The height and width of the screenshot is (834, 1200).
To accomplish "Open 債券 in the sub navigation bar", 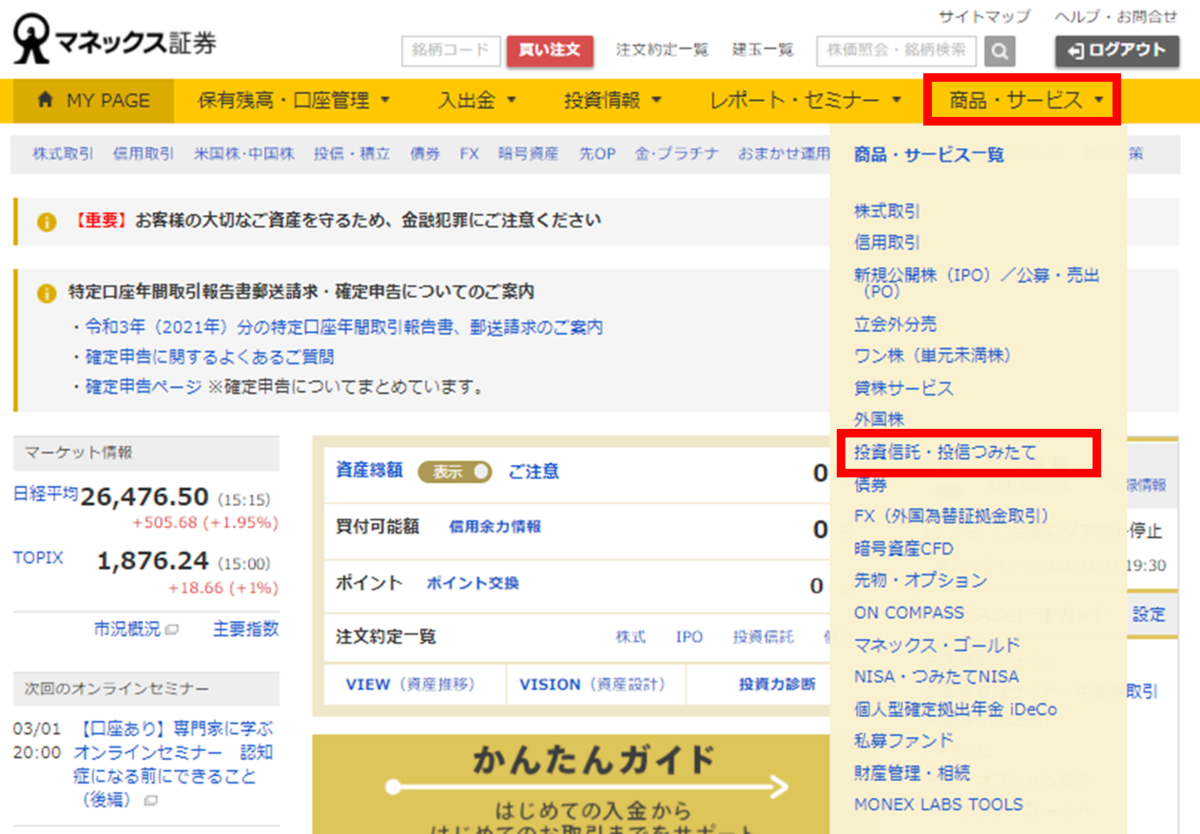I will click(x=425, y=154).
